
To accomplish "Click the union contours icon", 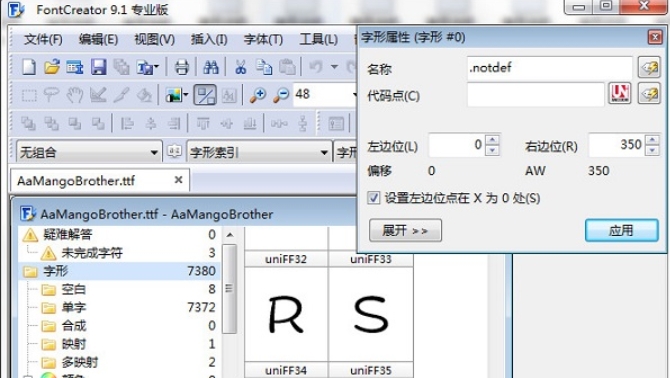I will click(x=29, y=123).
